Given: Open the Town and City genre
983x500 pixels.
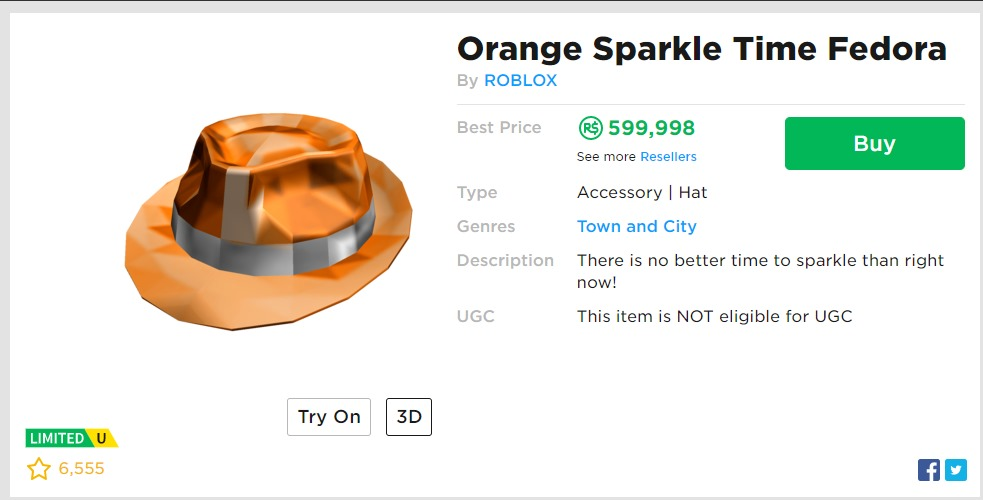Looking at the screenshot, I should click(x=636, y=226).
